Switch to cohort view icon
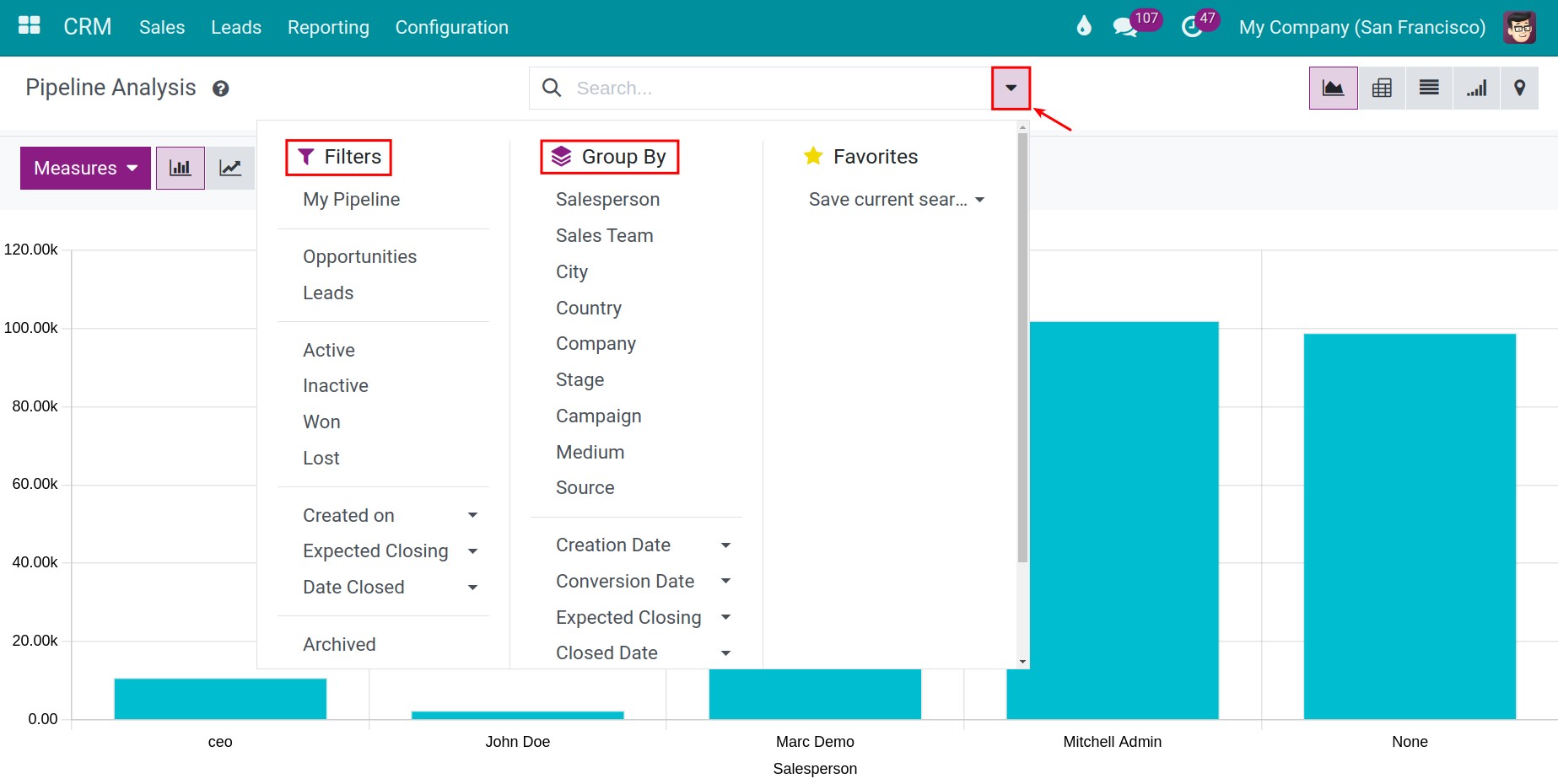 (1476, 88)
